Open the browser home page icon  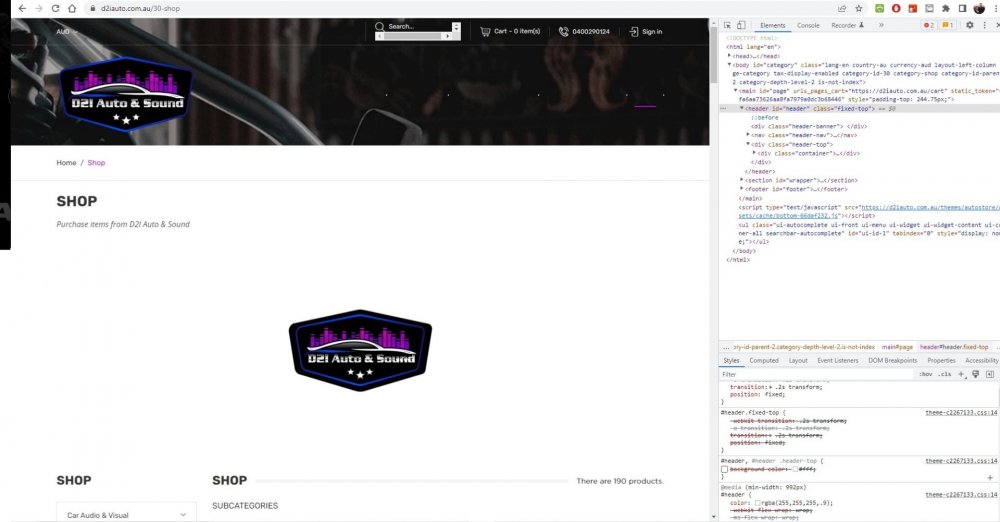pyautogui.click(x=72, y=8)
